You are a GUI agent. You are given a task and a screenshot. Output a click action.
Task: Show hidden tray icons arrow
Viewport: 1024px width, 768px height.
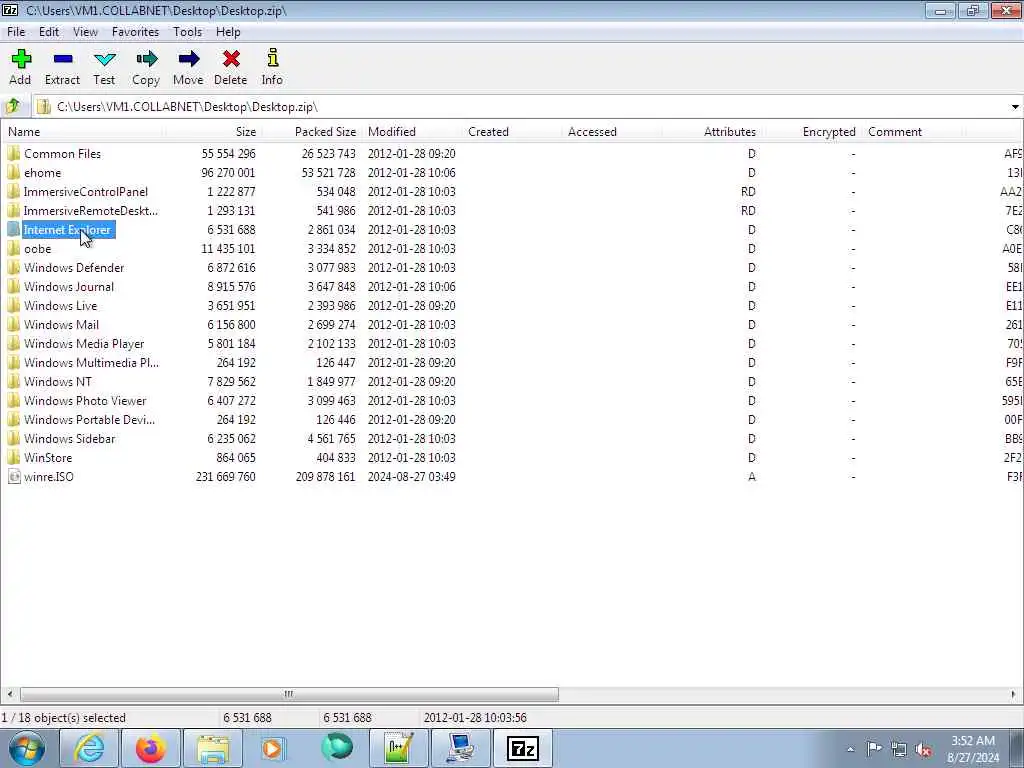[850, 750]
